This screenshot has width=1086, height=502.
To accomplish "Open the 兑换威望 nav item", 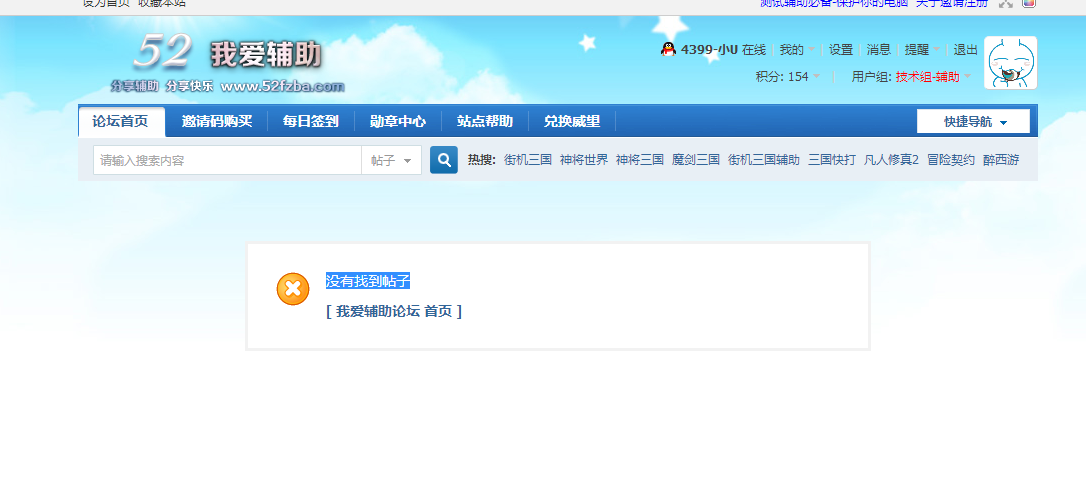I will click(571, 122).
